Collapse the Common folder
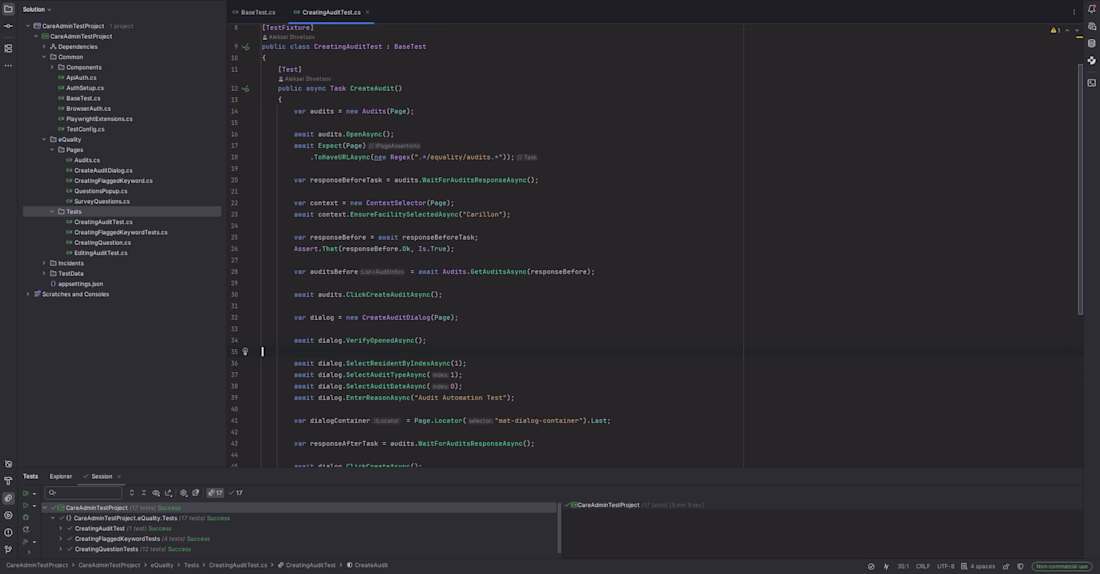The image size is (1100, 574). pyautogui.click(x=44, y=57)
